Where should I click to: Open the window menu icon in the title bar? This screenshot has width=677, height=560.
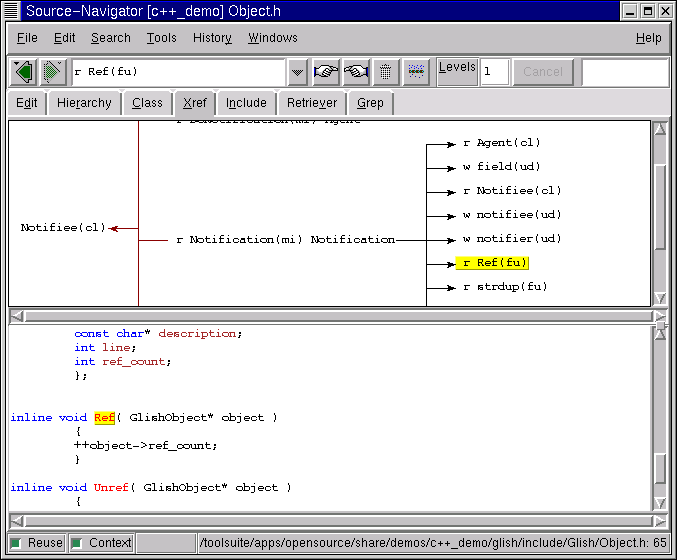click(11, 11)
